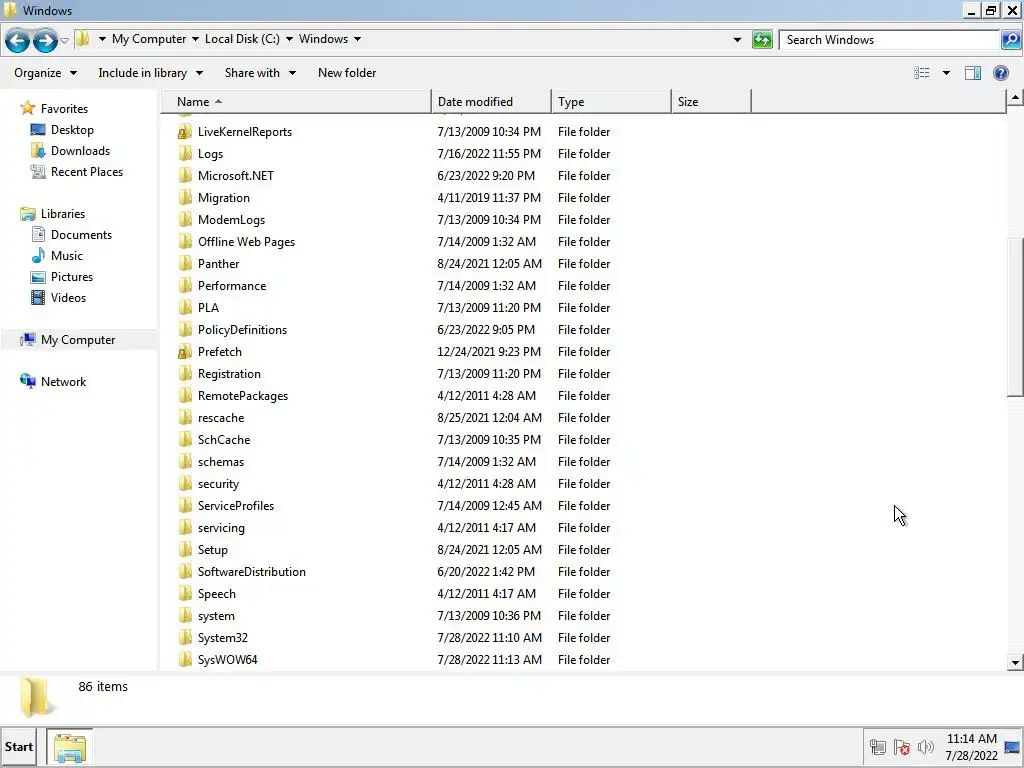Click Local Disk (C:) in the address bar
Image resolution: width=1024 pixels, height=768 pixels.
(x=242, y=39)
